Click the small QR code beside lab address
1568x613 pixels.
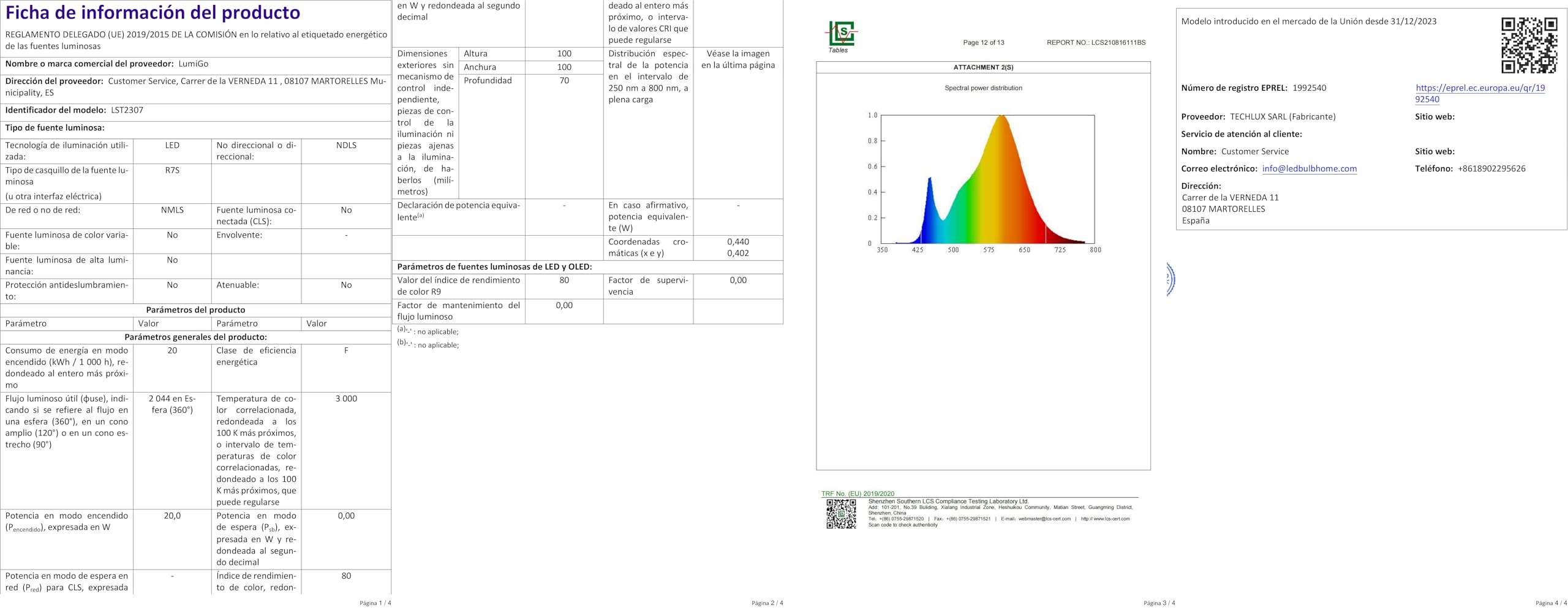point(841,514)
